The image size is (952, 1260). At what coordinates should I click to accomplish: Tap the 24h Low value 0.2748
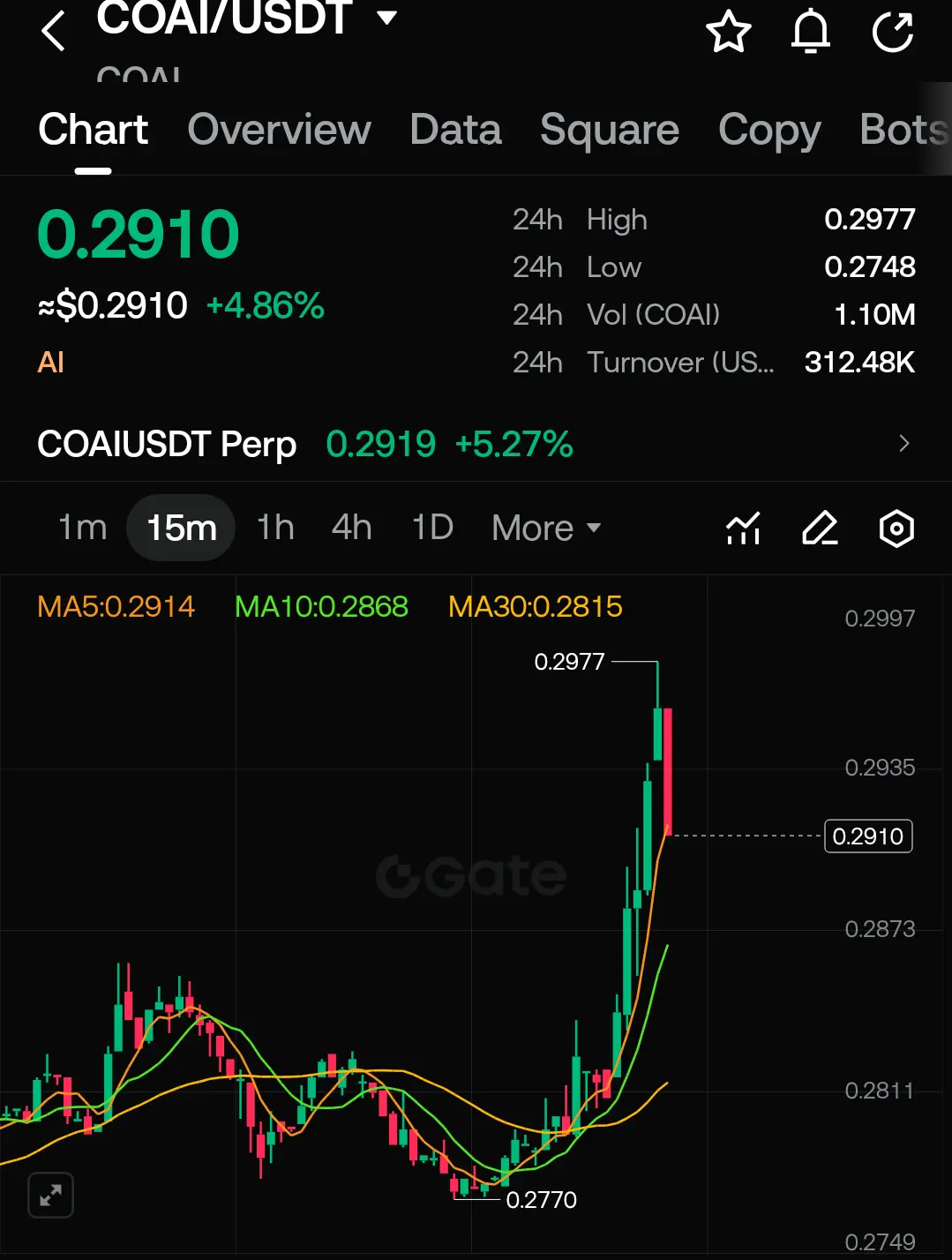[x=869, y=266]
